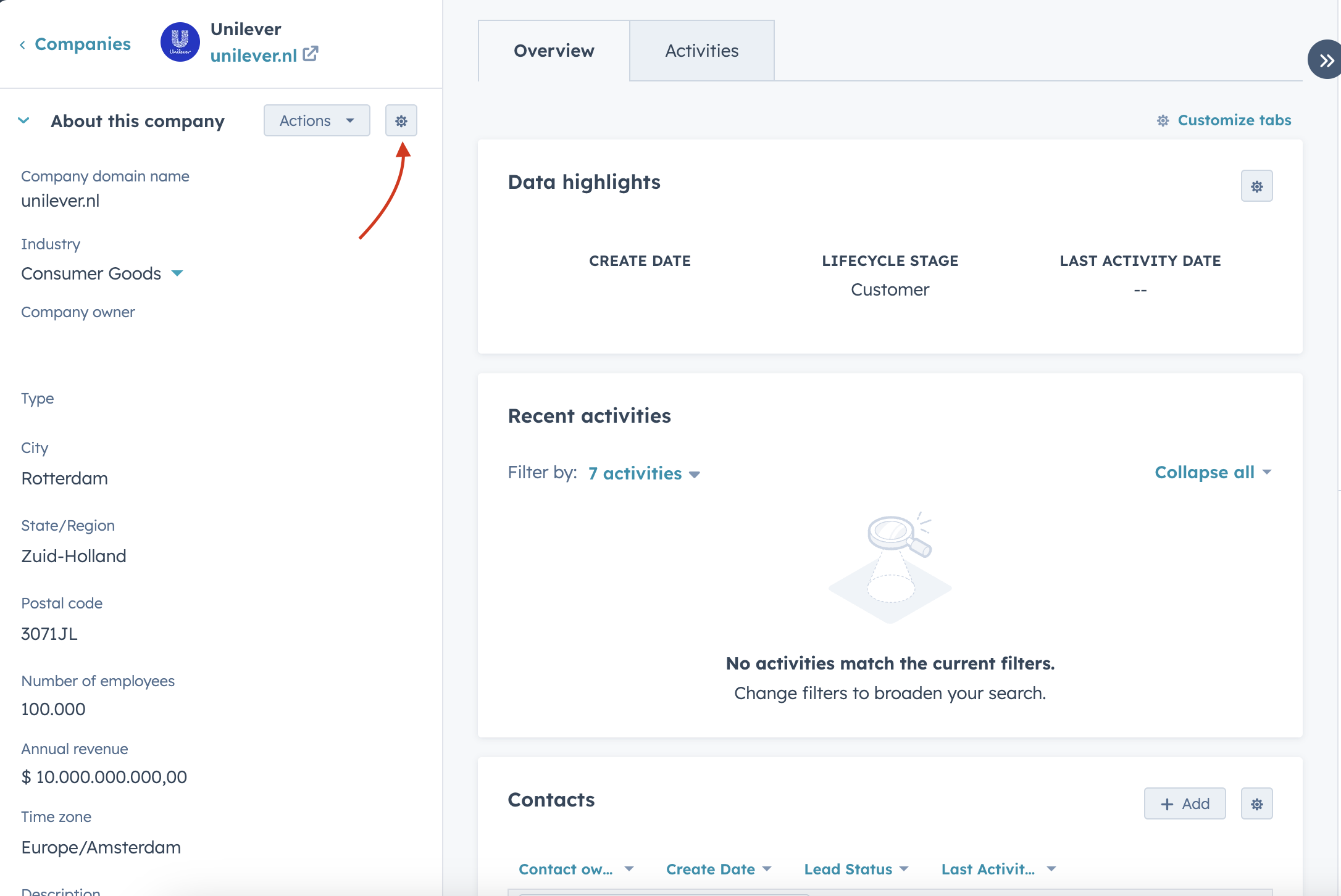
Task: Open the Lead Status column dropdown
Action: coord(856,869)
